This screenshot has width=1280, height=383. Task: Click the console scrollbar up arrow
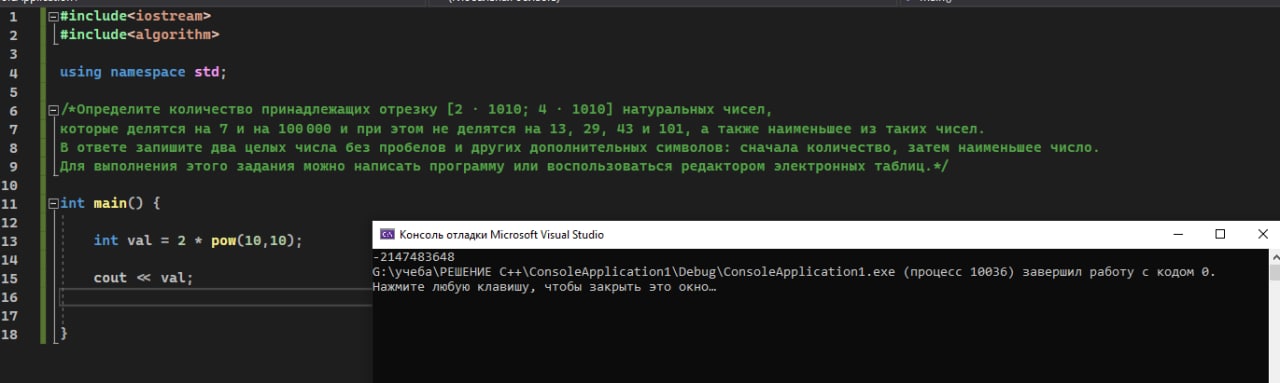1274,256
